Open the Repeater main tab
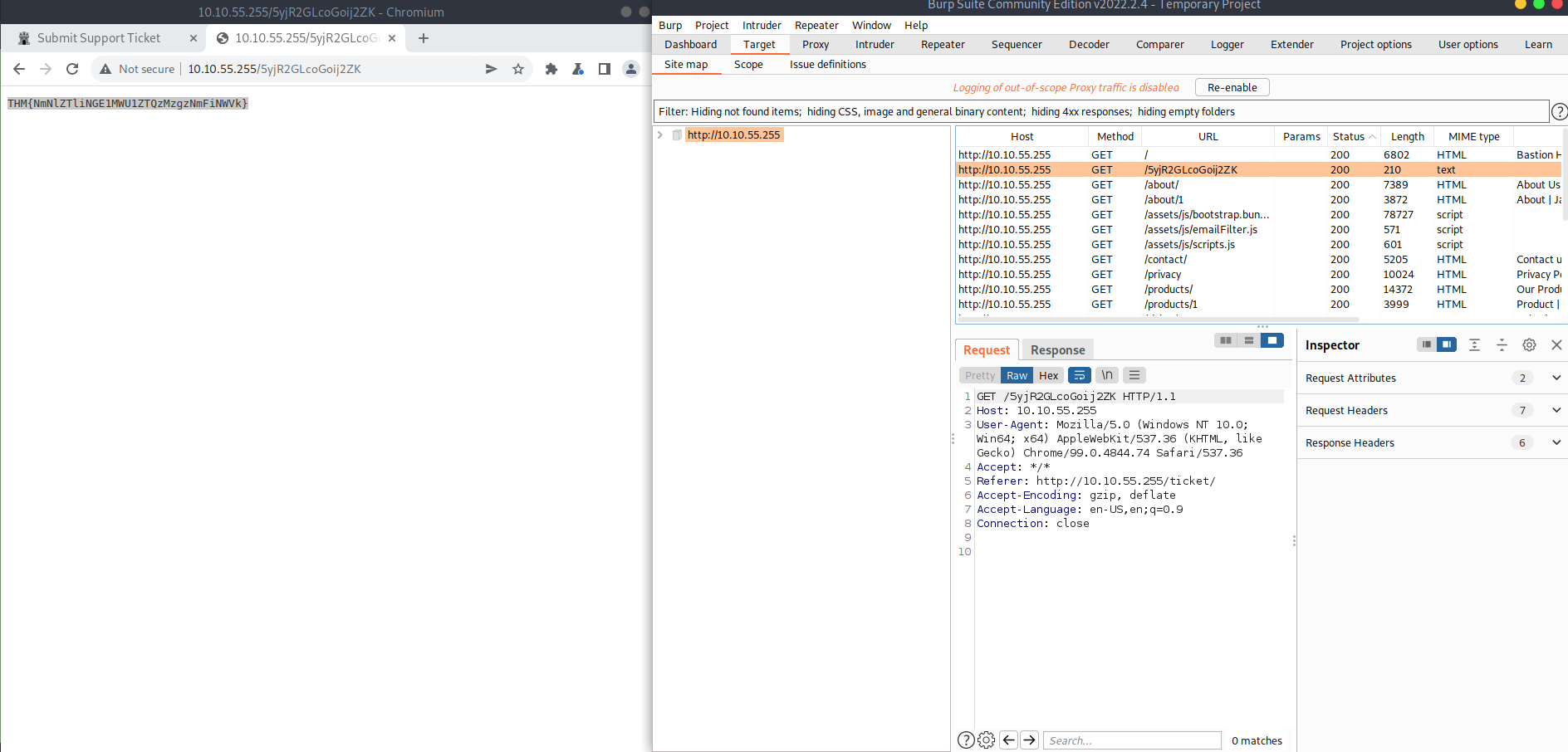This screenshot has height=752, width=1568. 942,45
